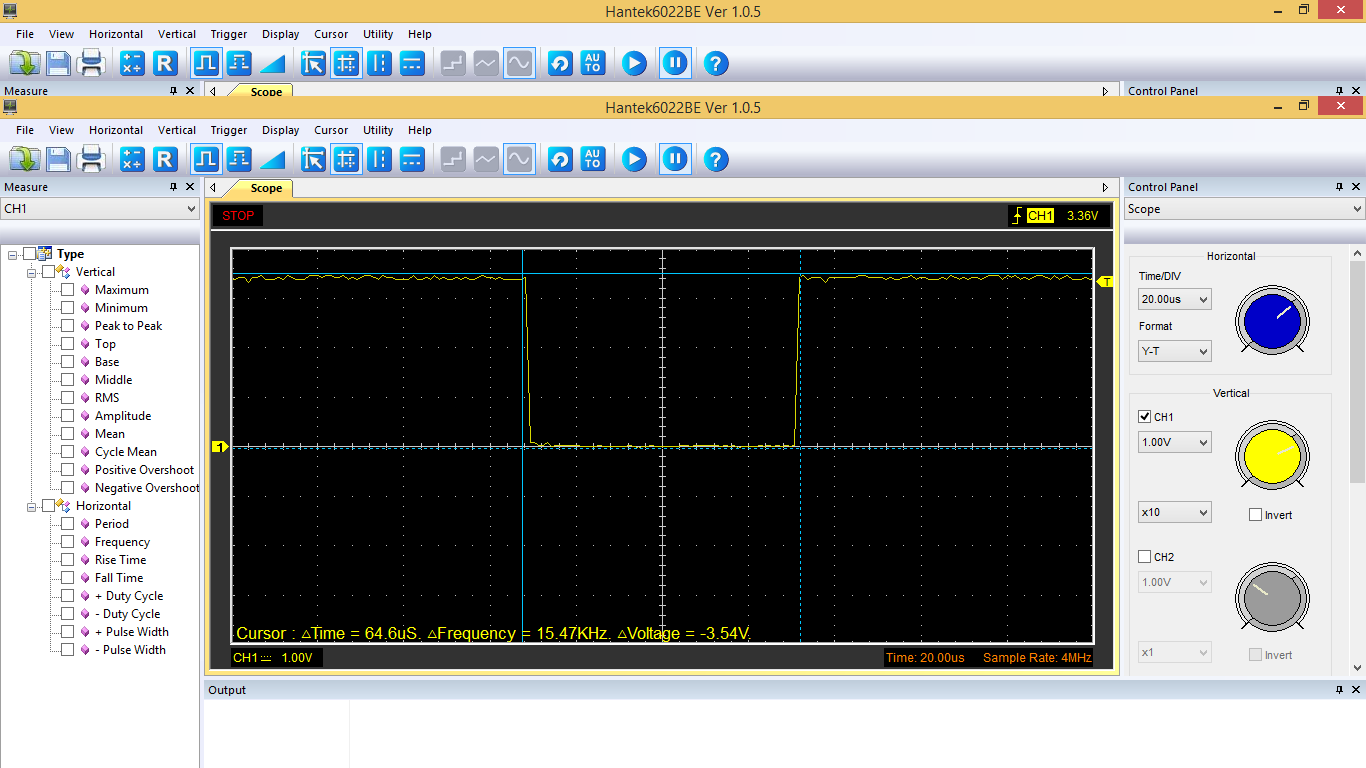Open the Scope dropdown in the Control Panel

tap(1244, 209)
